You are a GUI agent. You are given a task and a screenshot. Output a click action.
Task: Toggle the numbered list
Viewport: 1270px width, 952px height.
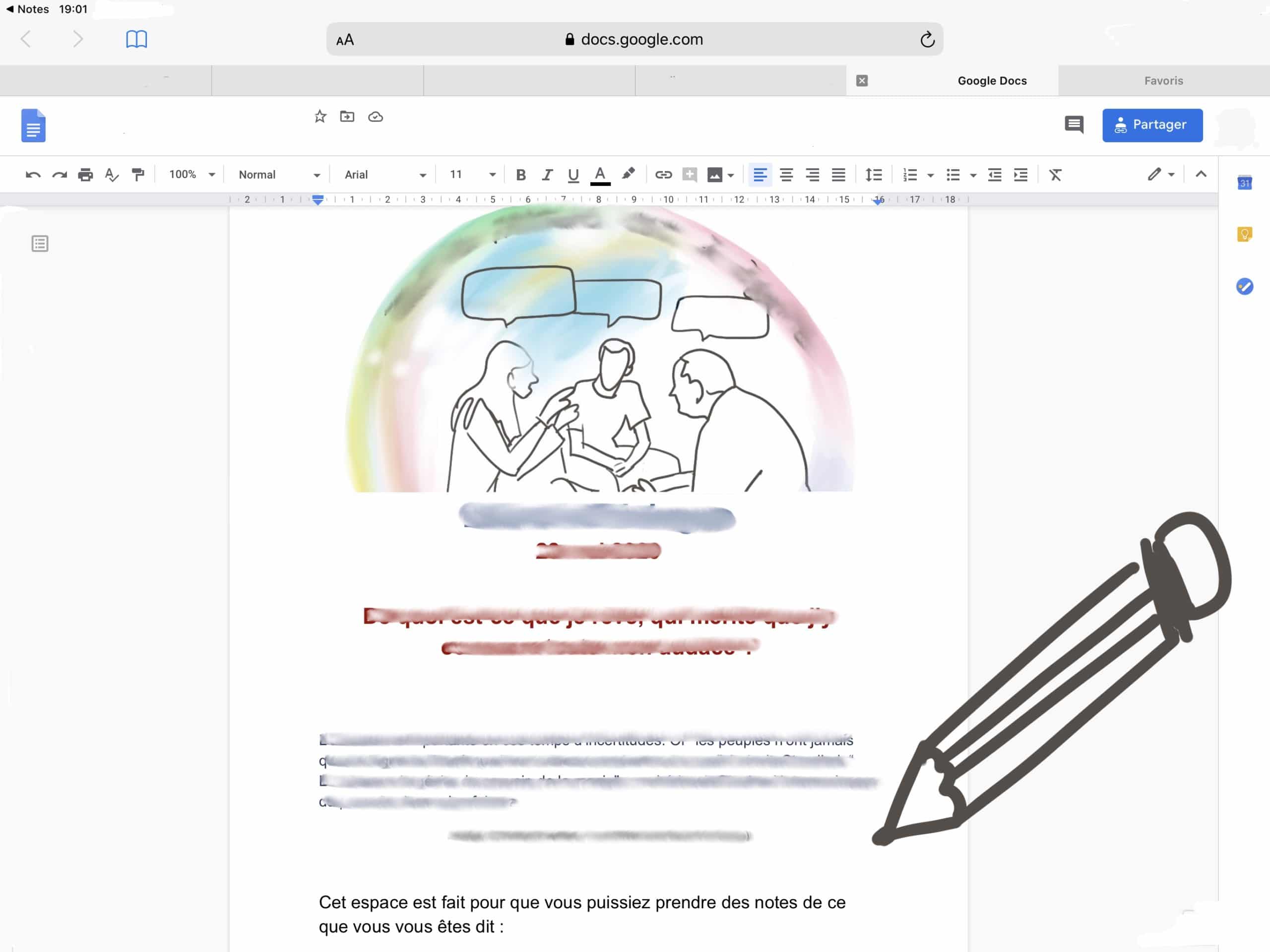click(x=910, y=175)
